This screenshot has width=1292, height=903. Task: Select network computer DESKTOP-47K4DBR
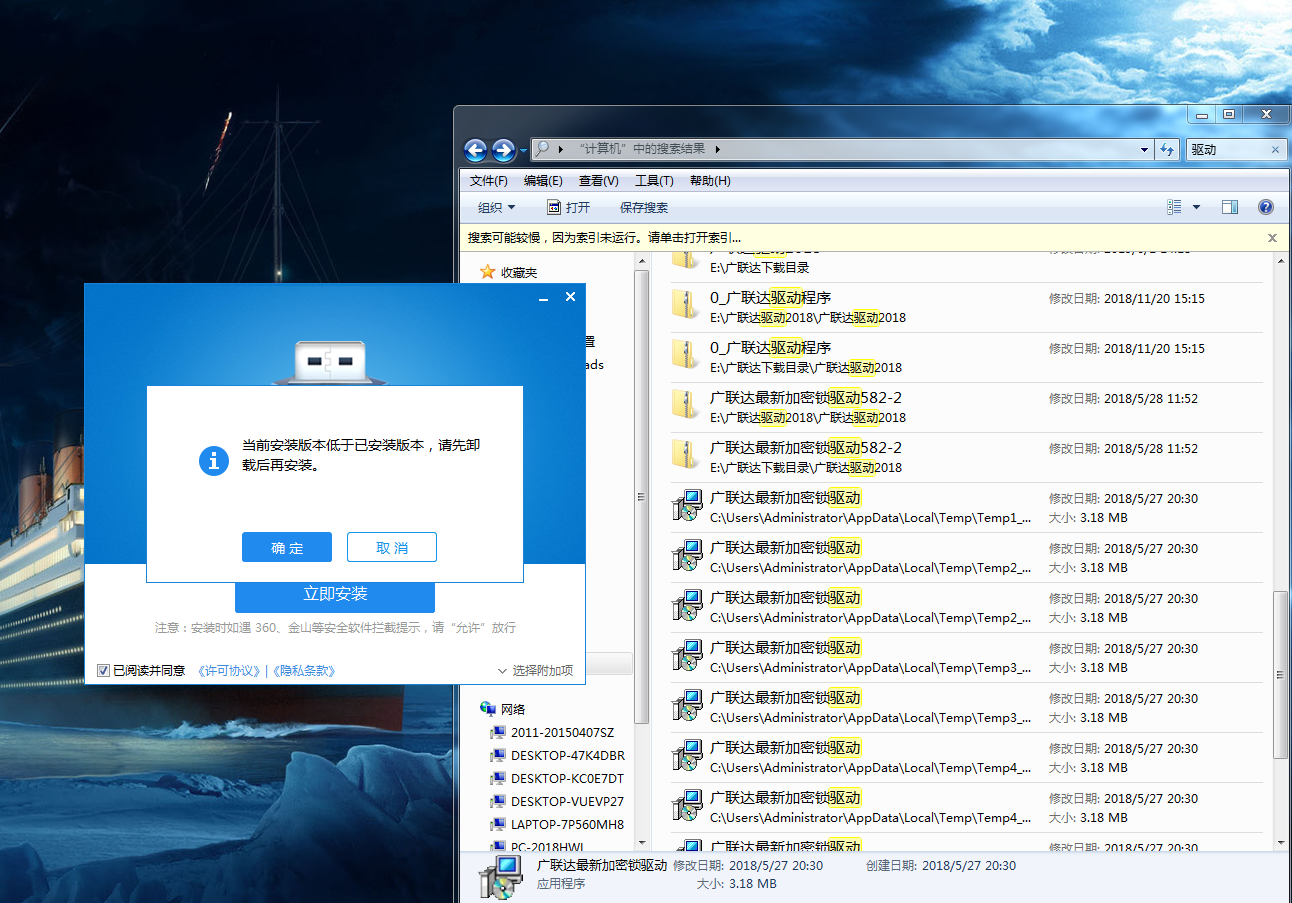[567, 755]
